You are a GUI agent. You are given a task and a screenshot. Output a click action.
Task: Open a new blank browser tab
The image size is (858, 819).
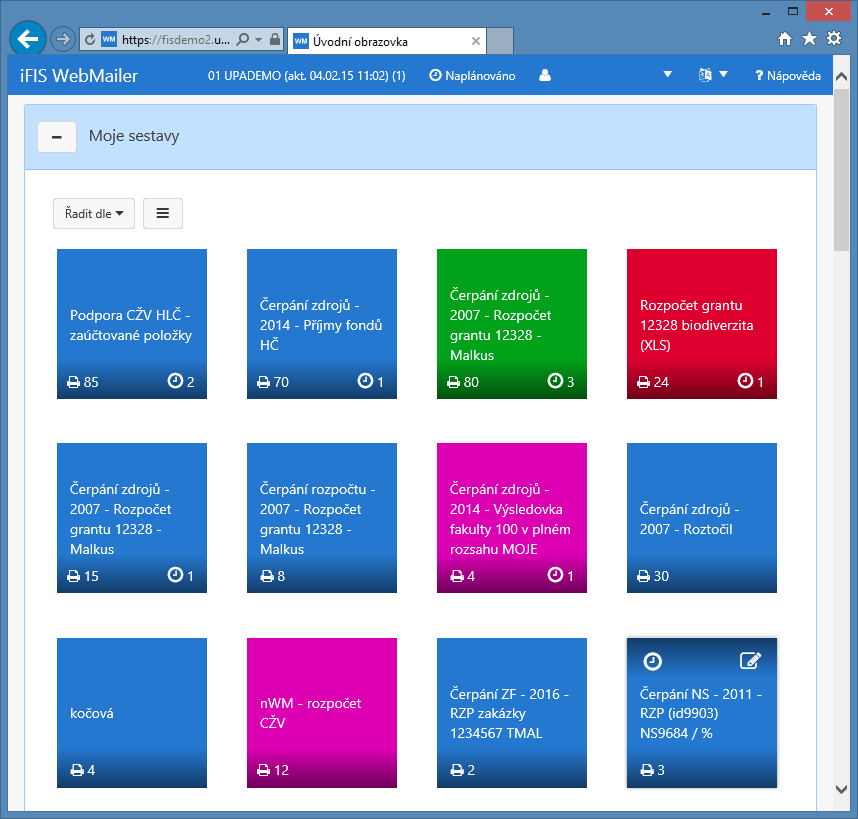click(500, 41)
